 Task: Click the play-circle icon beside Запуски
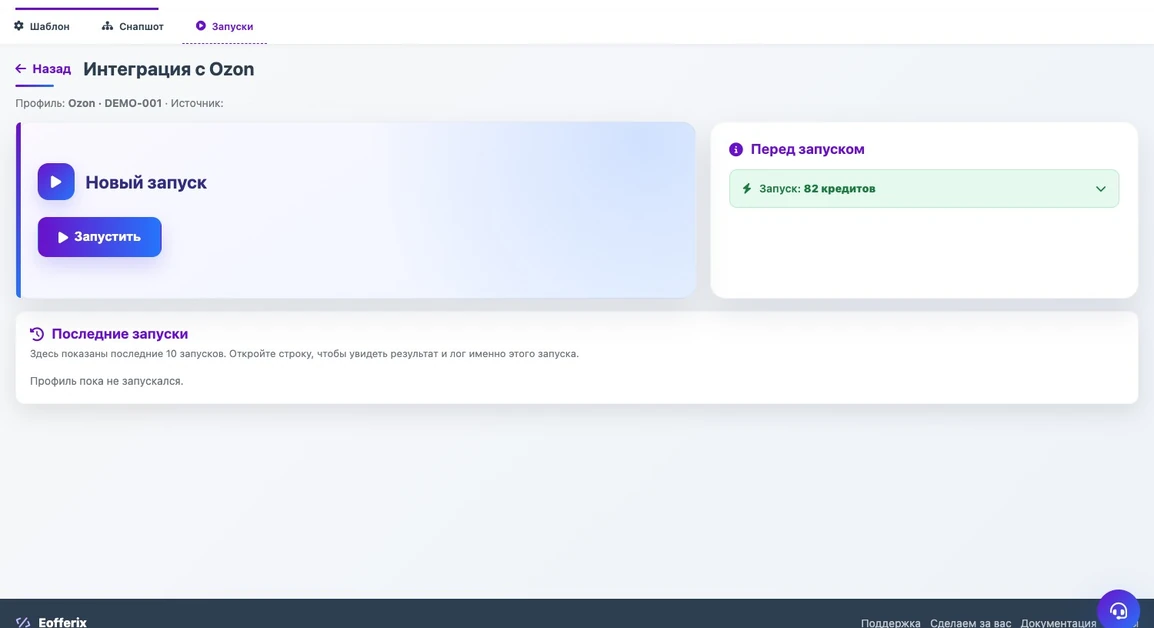200,26
